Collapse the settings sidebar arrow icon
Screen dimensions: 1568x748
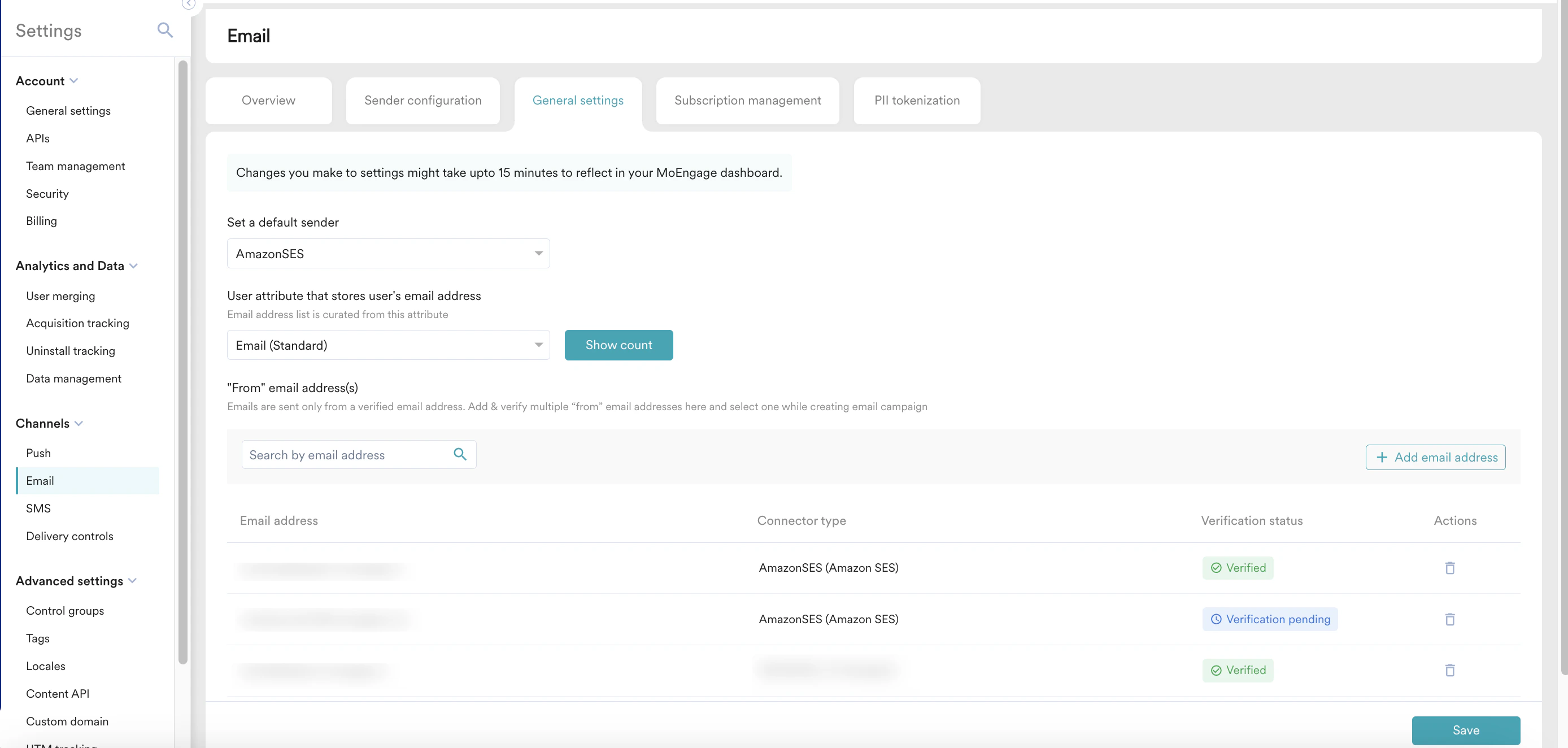tap(189, 3)
